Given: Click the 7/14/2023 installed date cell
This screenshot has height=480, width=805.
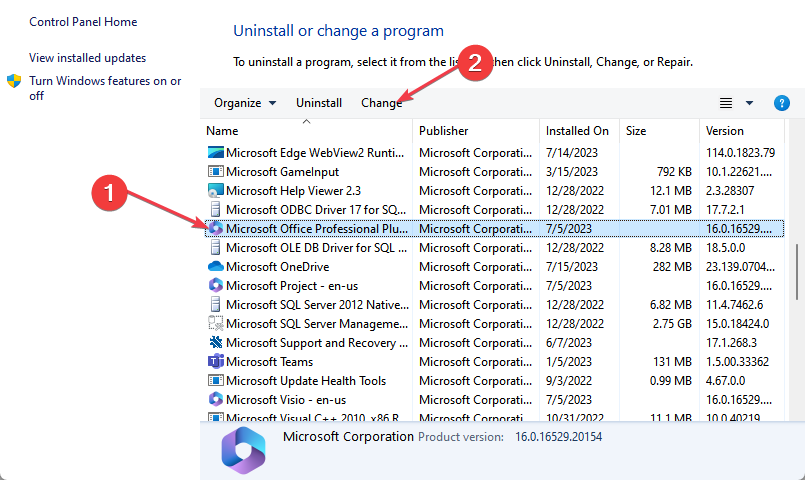Looking at the screenshot, I should pyautogui.click(x=571, y=152).
